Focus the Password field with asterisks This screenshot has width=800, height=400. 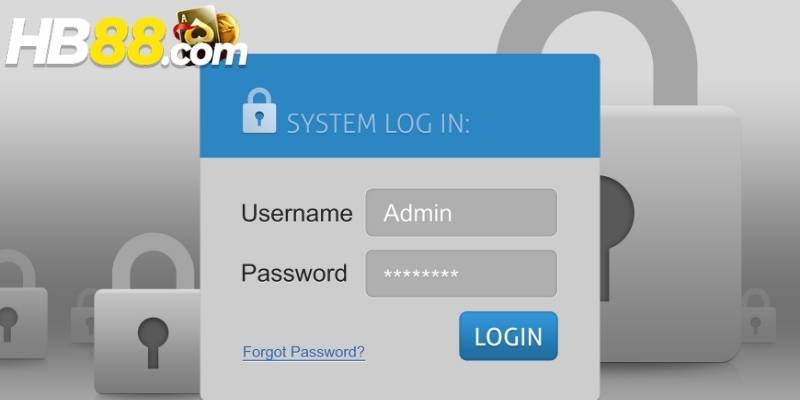pyautogui.click(x=461, y=273)
